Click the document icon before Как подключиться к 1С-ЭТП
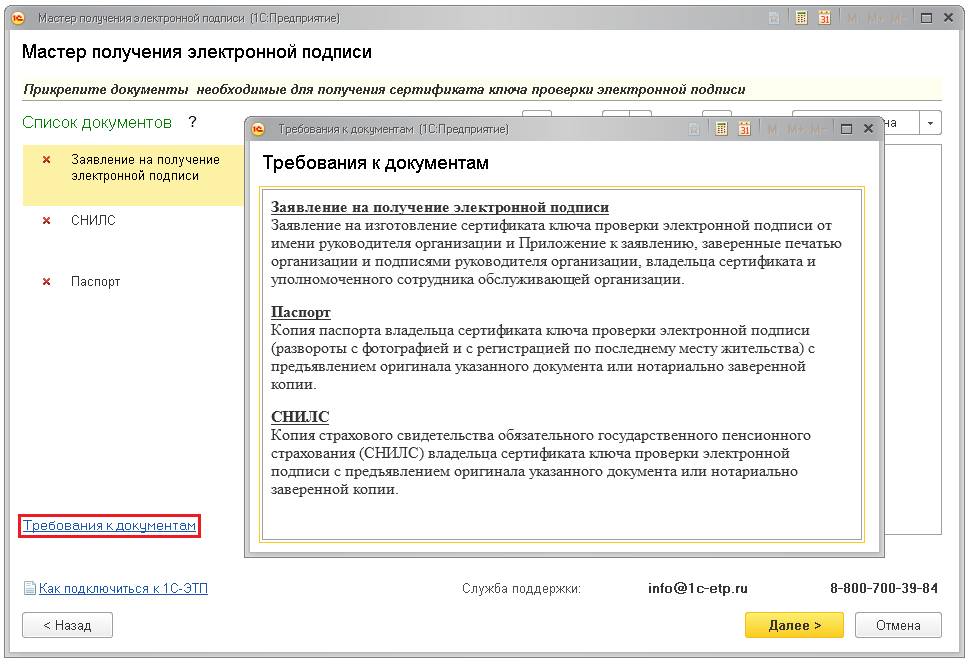This screenshot has height=664, width=971. coord(30,588)
